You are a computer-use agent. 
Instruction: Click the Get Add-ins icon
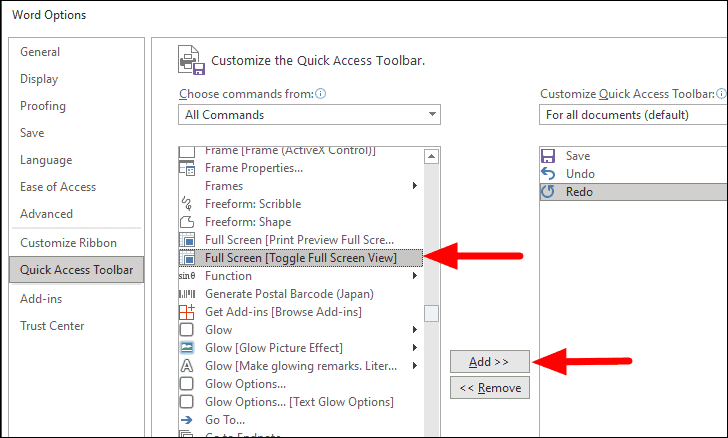[187, 312]
